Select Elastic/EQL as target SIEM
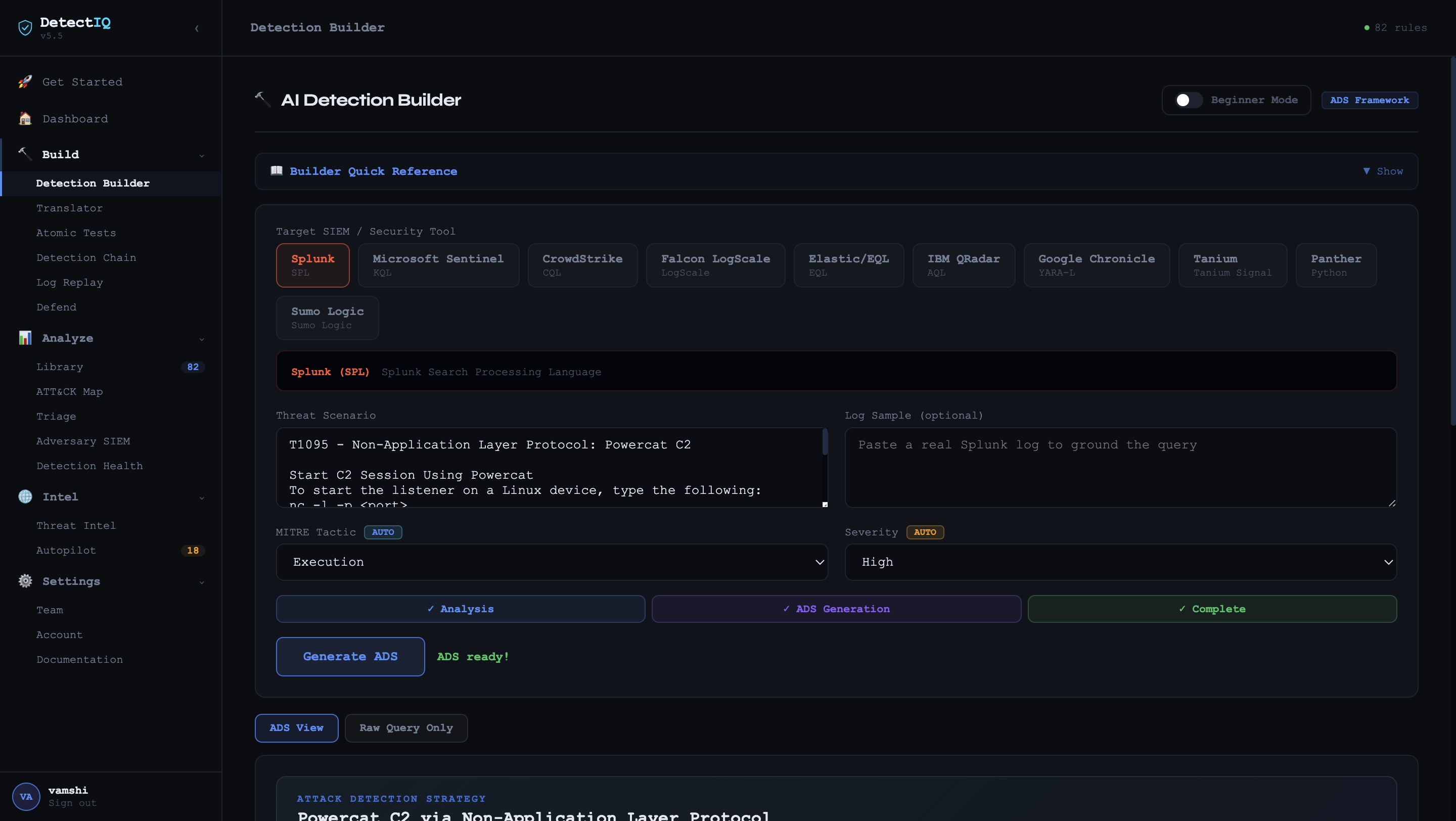This screenshot has height=821, width=1456. click(x=848, y=265)
